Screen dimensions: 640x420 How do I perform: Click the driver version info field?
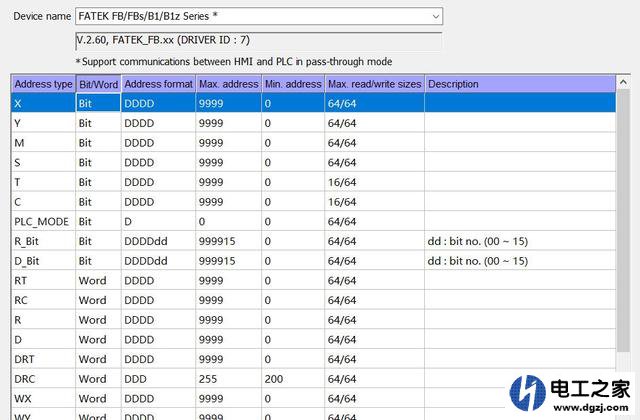point(258,40)
